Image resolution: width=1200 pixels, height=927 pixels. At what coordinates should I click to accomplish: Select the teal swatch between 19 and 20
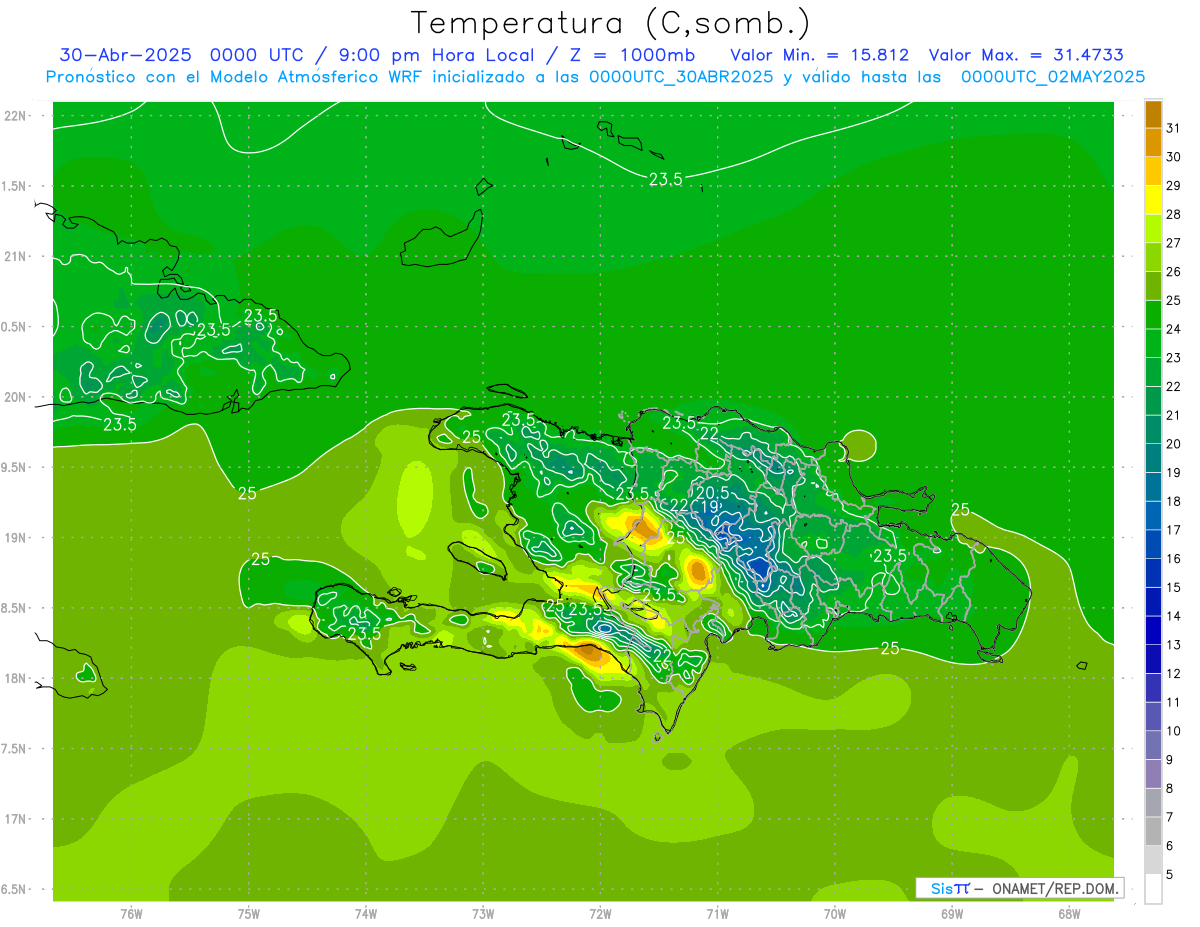pyautogui.click(x=1153, y=459)
